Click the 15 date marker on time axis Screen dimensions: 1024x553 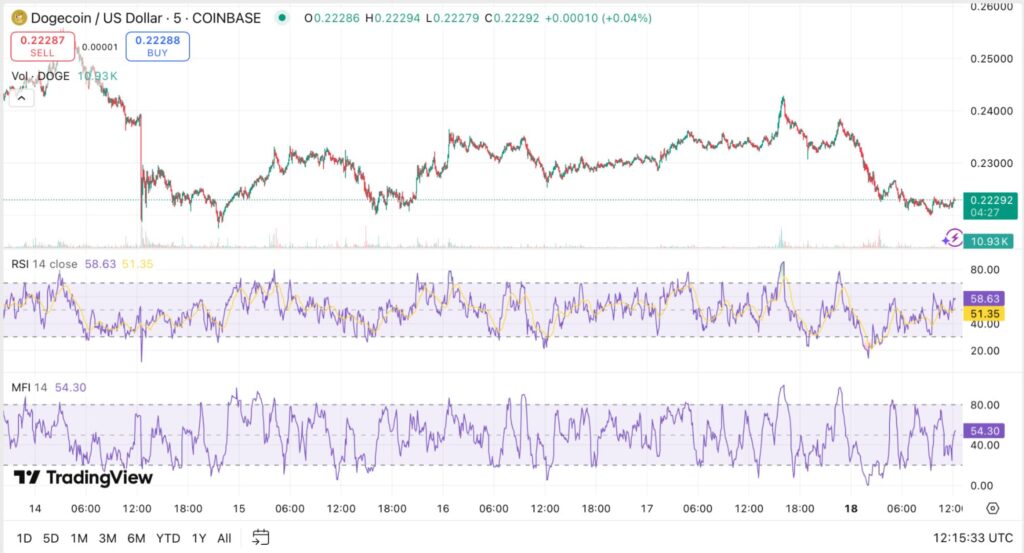point(239,508)
